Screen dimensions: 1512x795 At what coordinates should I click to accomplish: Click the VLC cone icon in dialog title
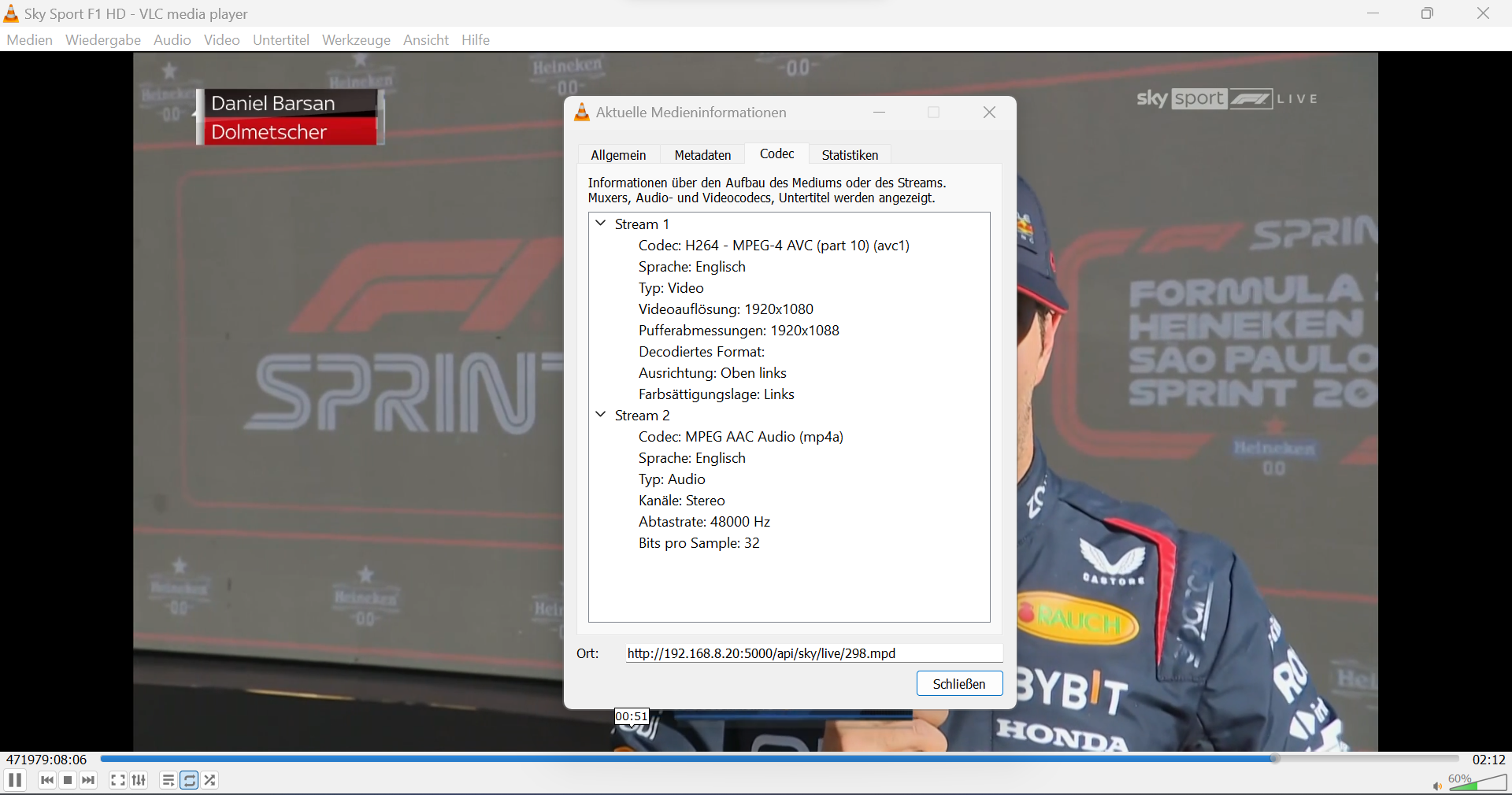tap(582, 113)
